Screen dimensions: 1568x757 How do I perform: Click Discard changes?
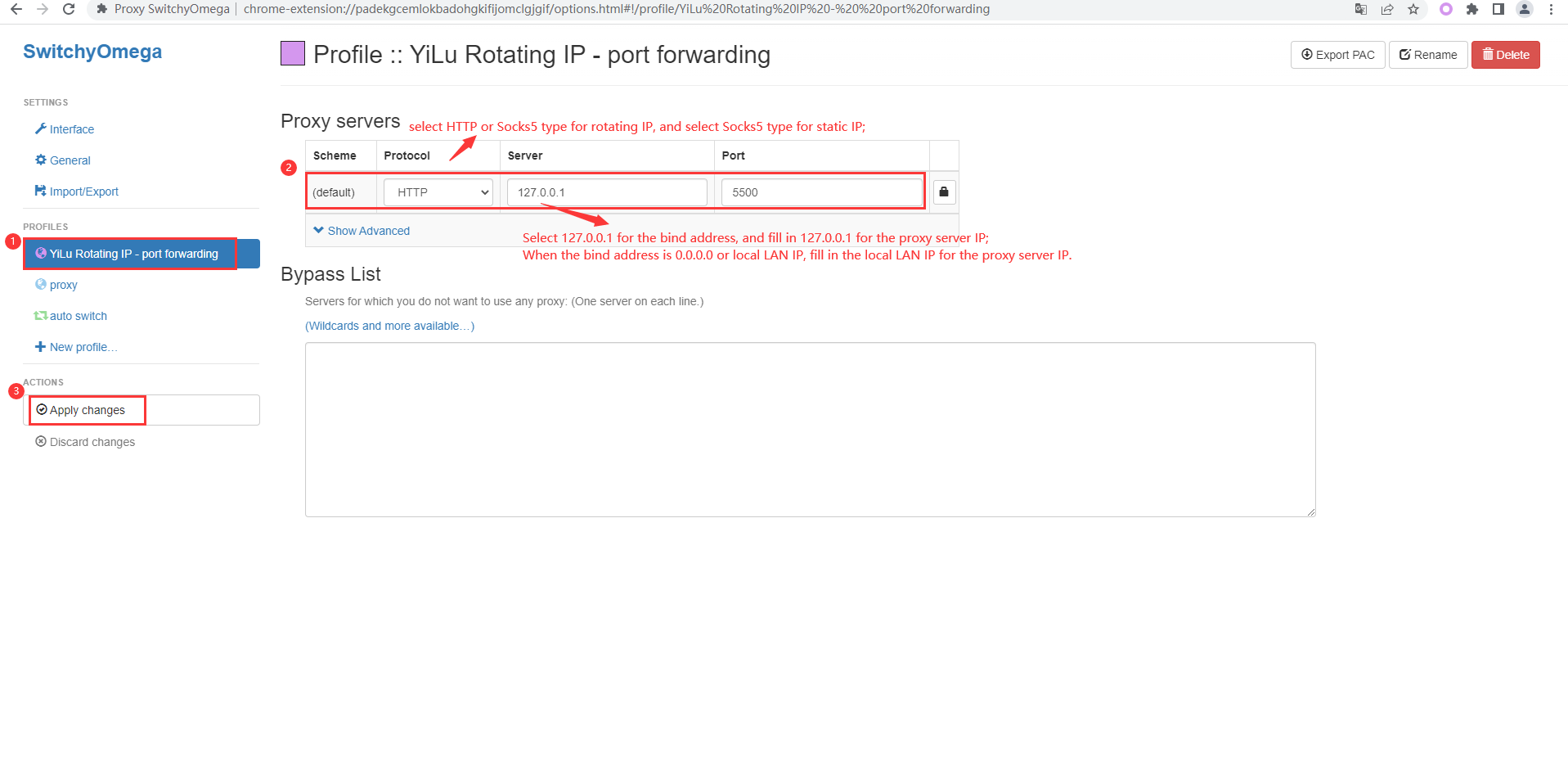(85, 442)
